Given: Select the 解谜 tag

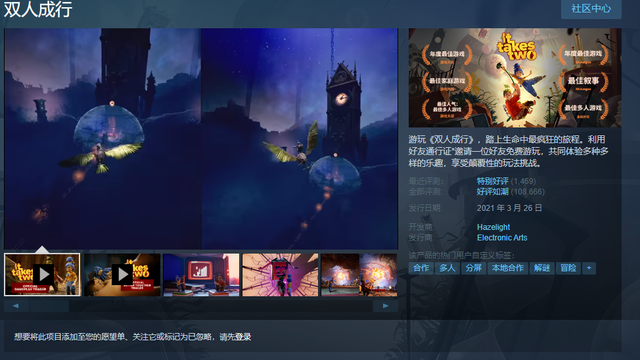Looking at the screenshot, I should [x=542, y=268].
